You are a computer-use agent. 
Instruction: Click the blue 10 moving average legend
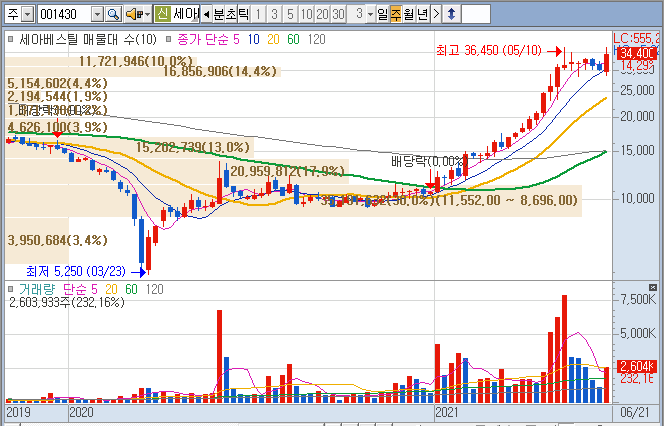click(x=253, y=39)
